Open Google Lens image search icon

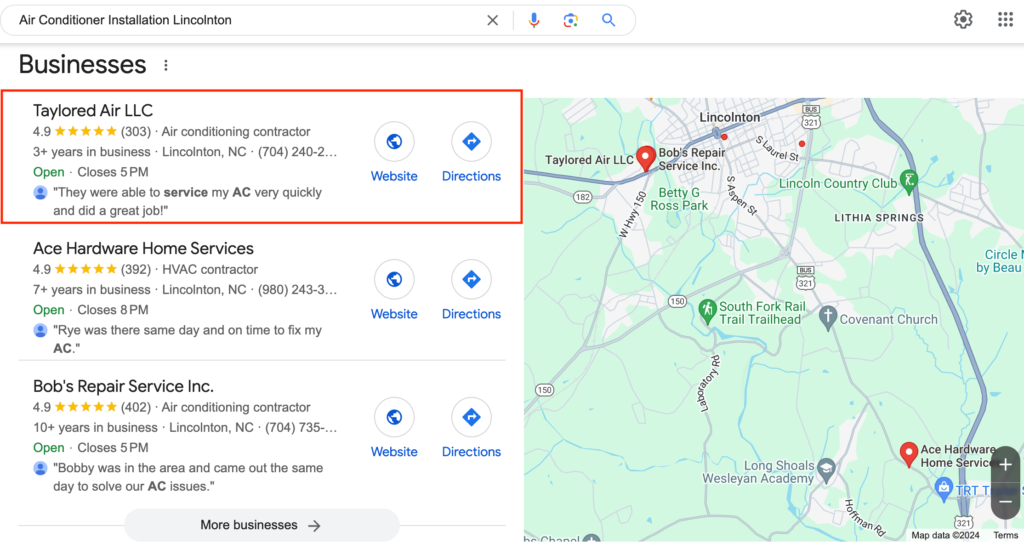click(x=570, y=20)
